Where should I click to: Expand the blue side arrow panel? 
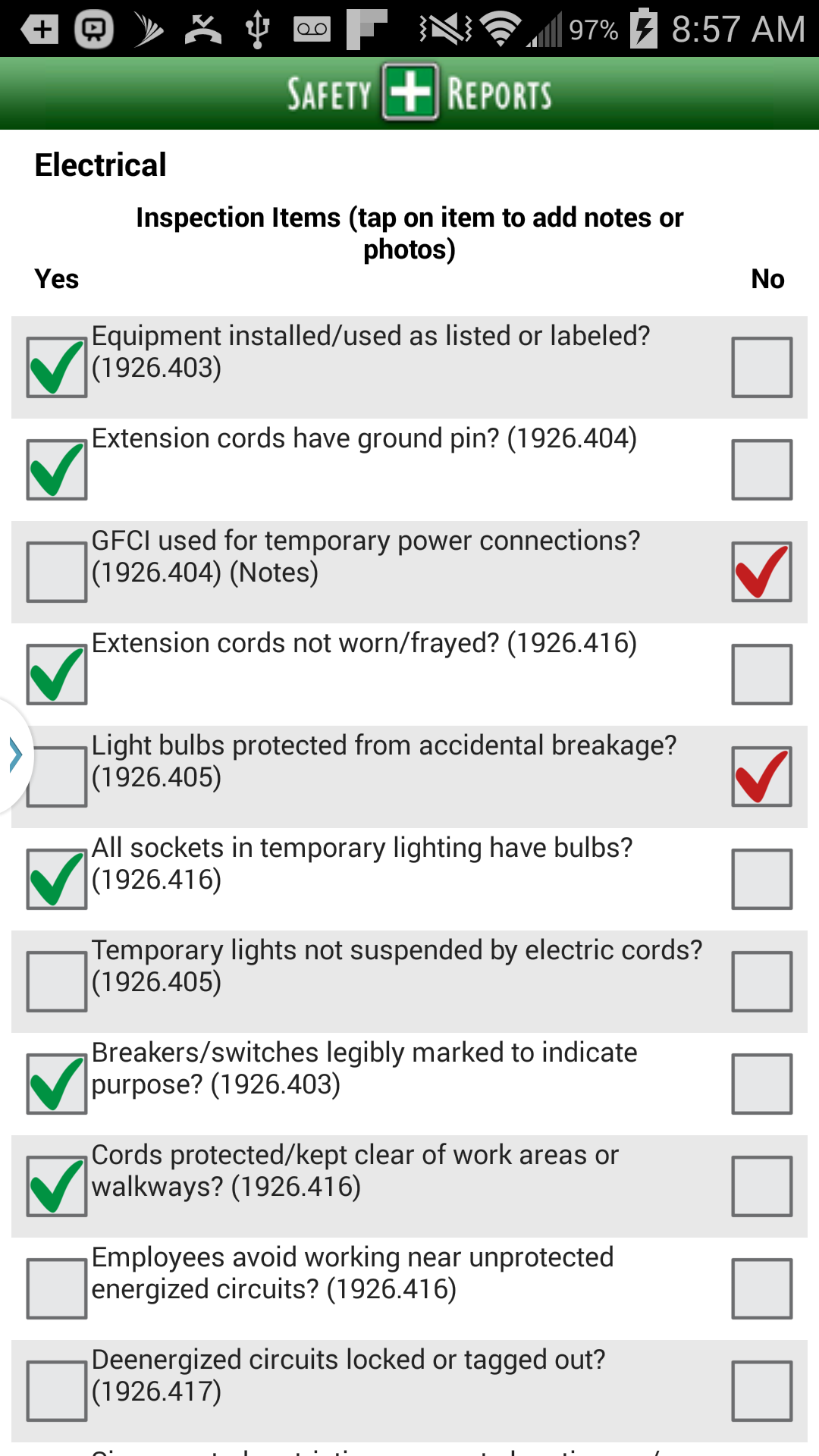(14, 754)
